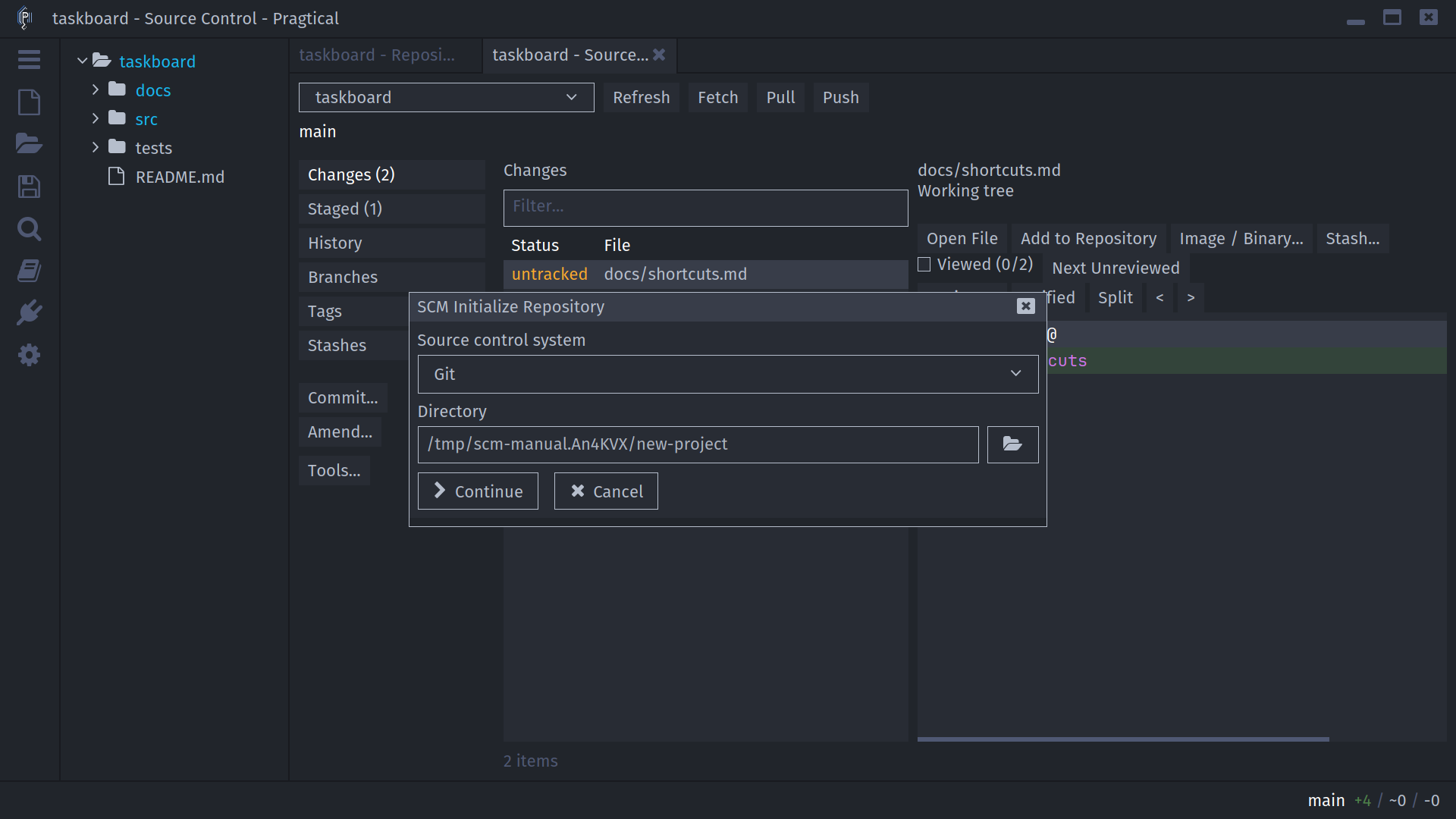Close the taskboard - Source tab
This screenshot has height=819, width=1456.
(x=659, y=55)
